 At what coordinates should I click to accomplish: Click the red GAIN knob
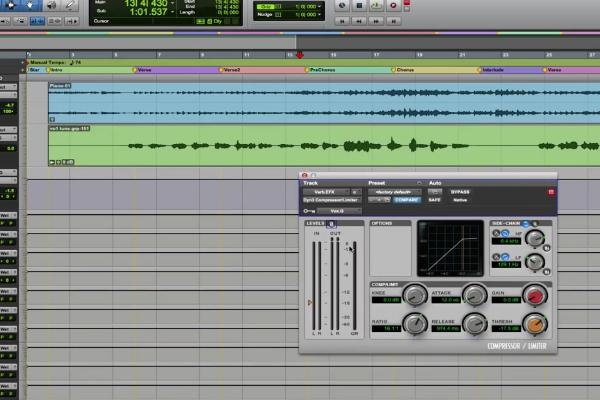(535, 295)
